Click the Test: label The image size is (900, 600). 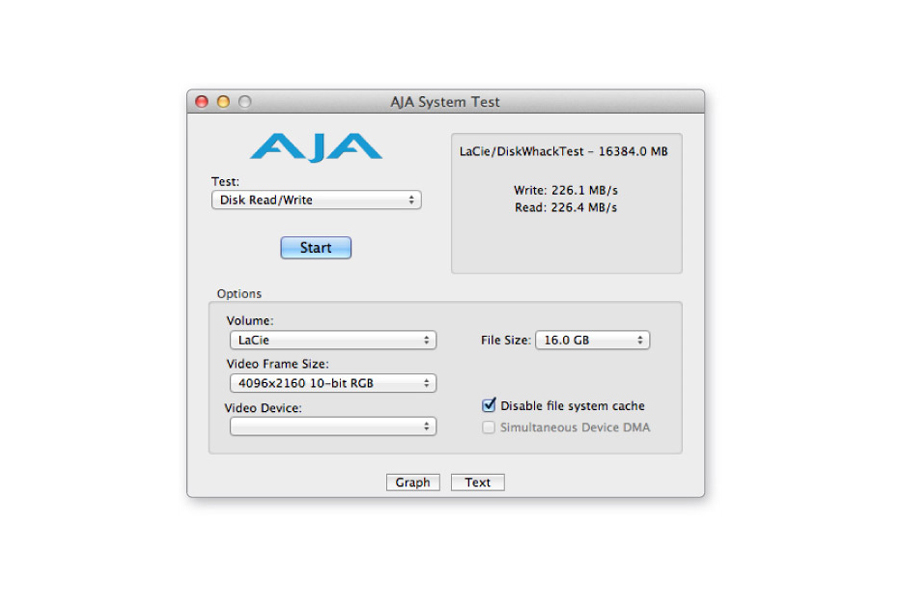click(225, 181)
